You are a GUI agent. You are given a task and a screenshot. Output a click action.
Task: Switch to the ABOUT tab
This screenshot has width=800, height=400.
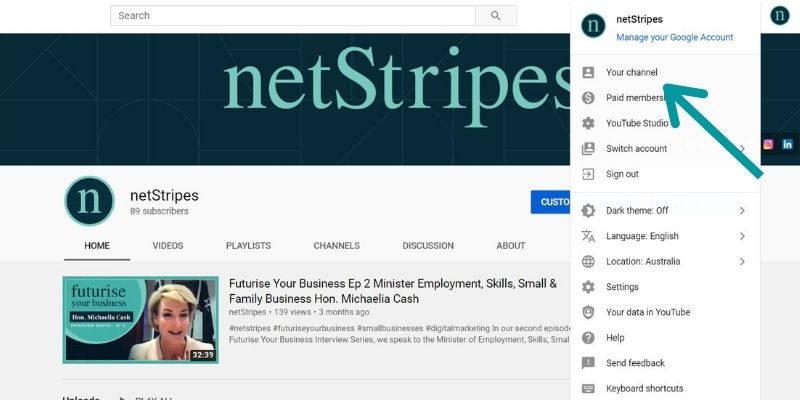click(511, 246)
